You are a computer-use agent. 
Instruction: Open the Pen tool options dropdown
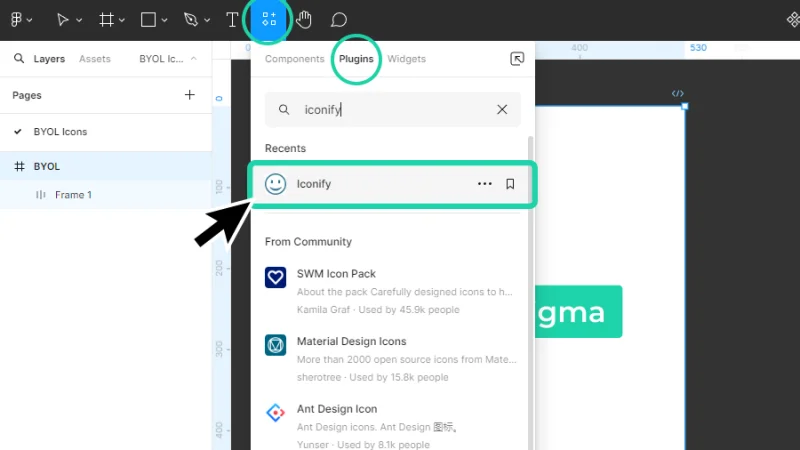[x=207, y=20]
